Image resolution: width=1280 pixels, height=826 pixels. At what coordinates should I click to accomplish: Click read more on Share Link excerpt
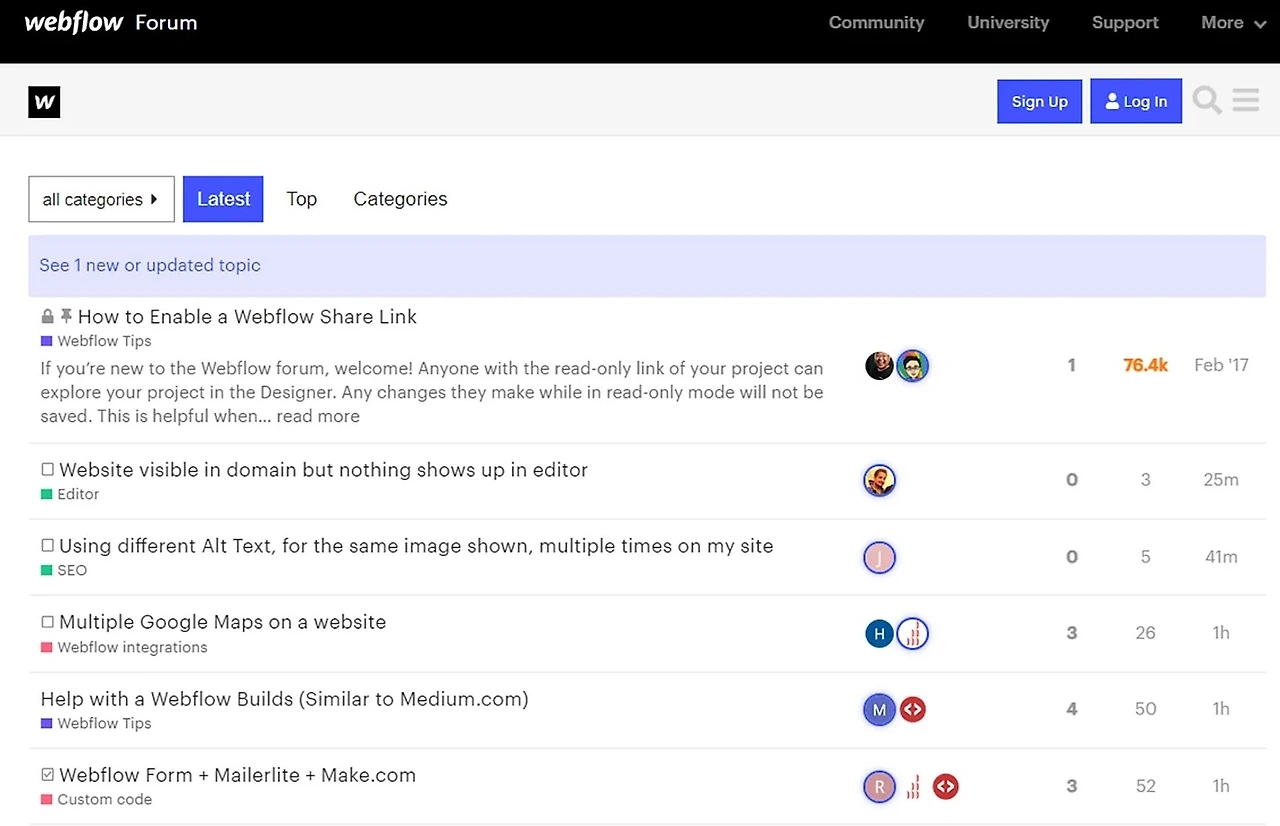(x=318, y=416)
